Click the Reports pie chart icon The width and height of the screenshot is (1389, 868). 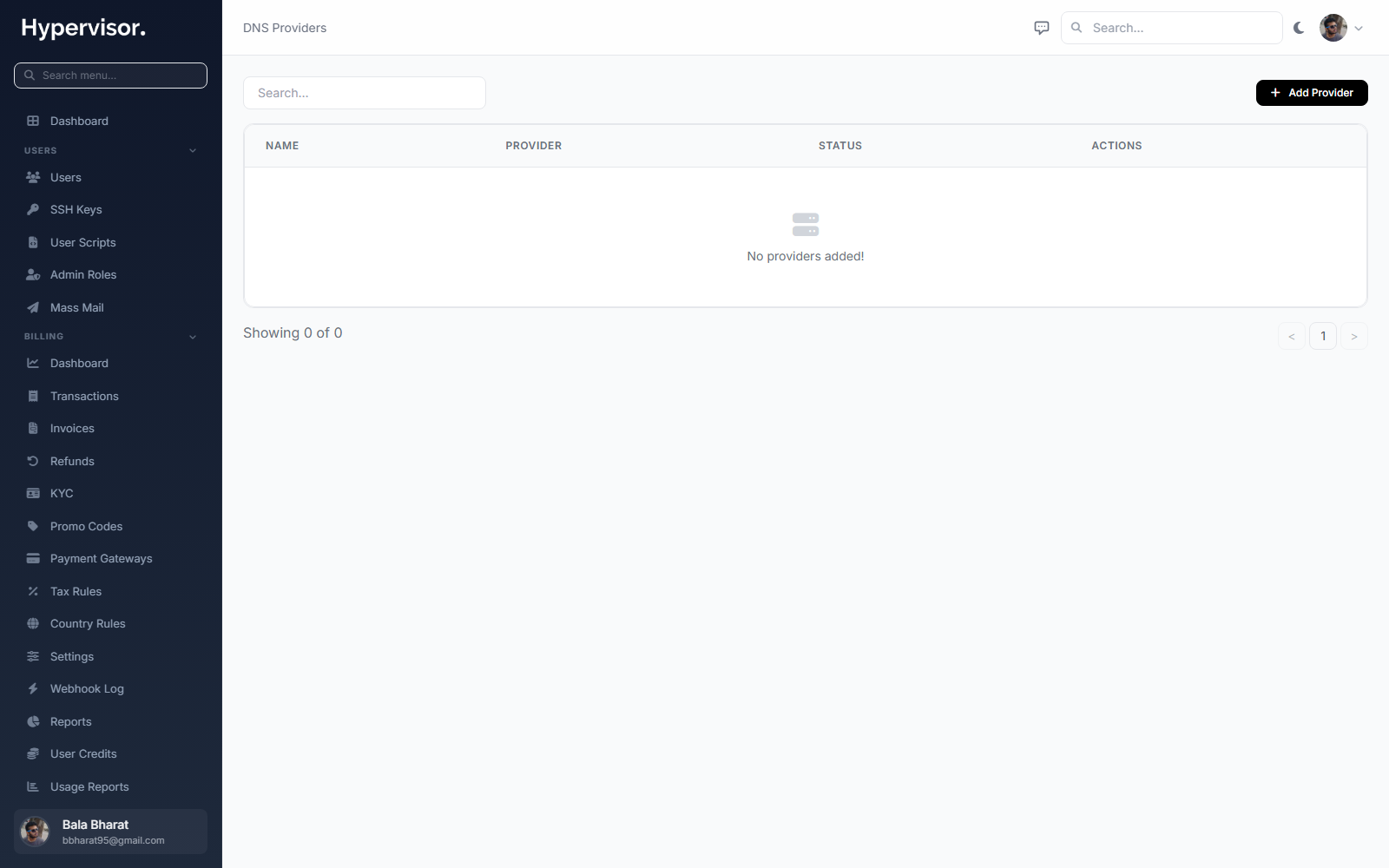click(x=33, y=721)
